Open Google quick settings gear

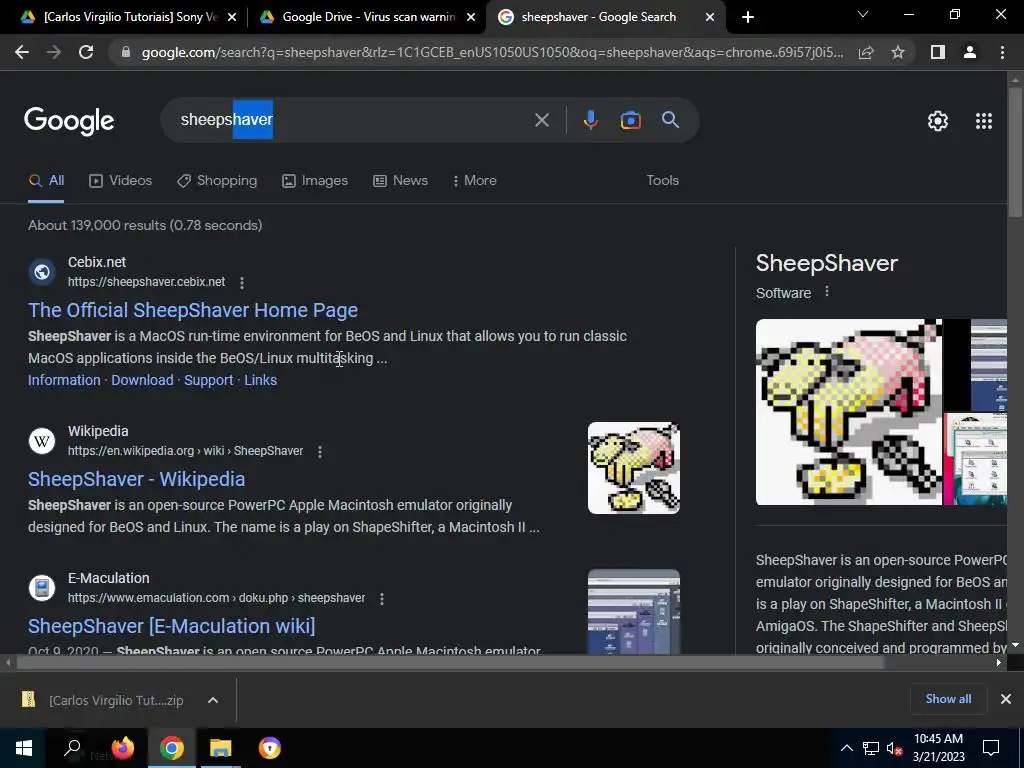click(x=938, y=121)
